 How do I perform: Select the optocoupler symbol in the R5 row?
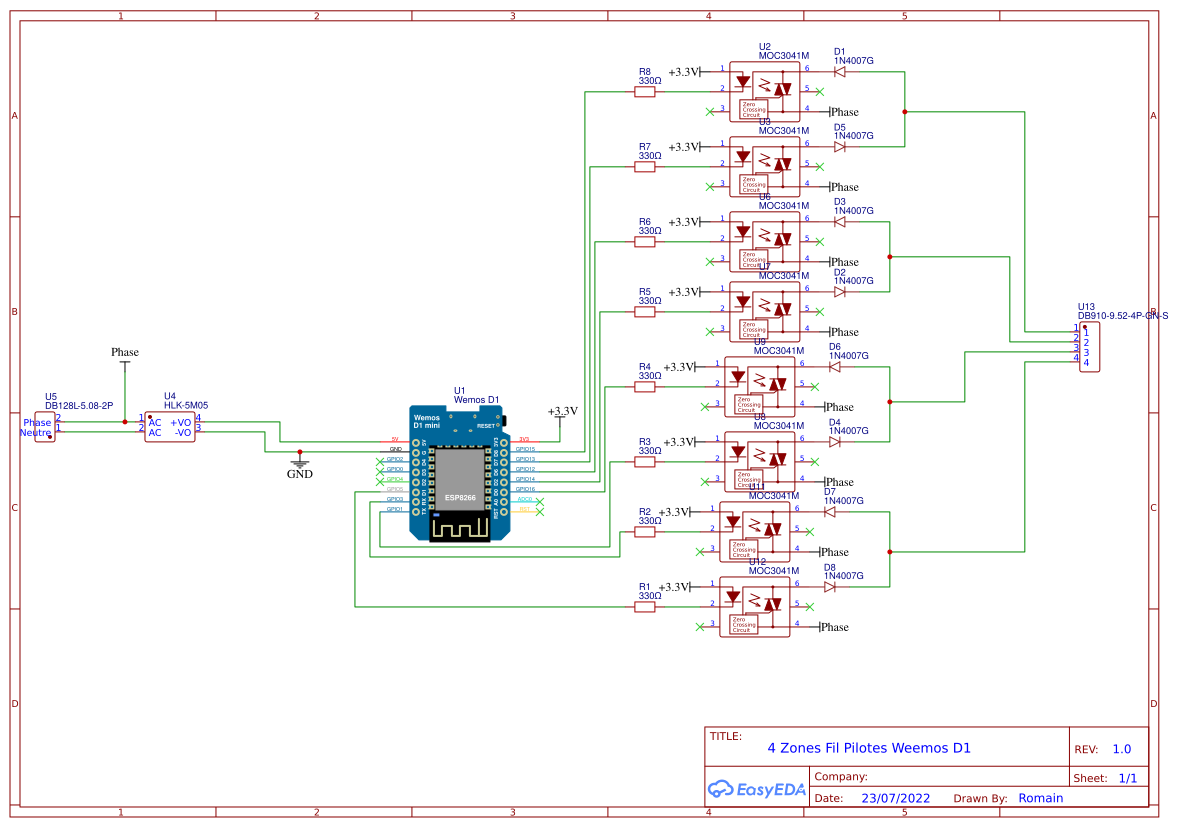click(x=765, y=312)
